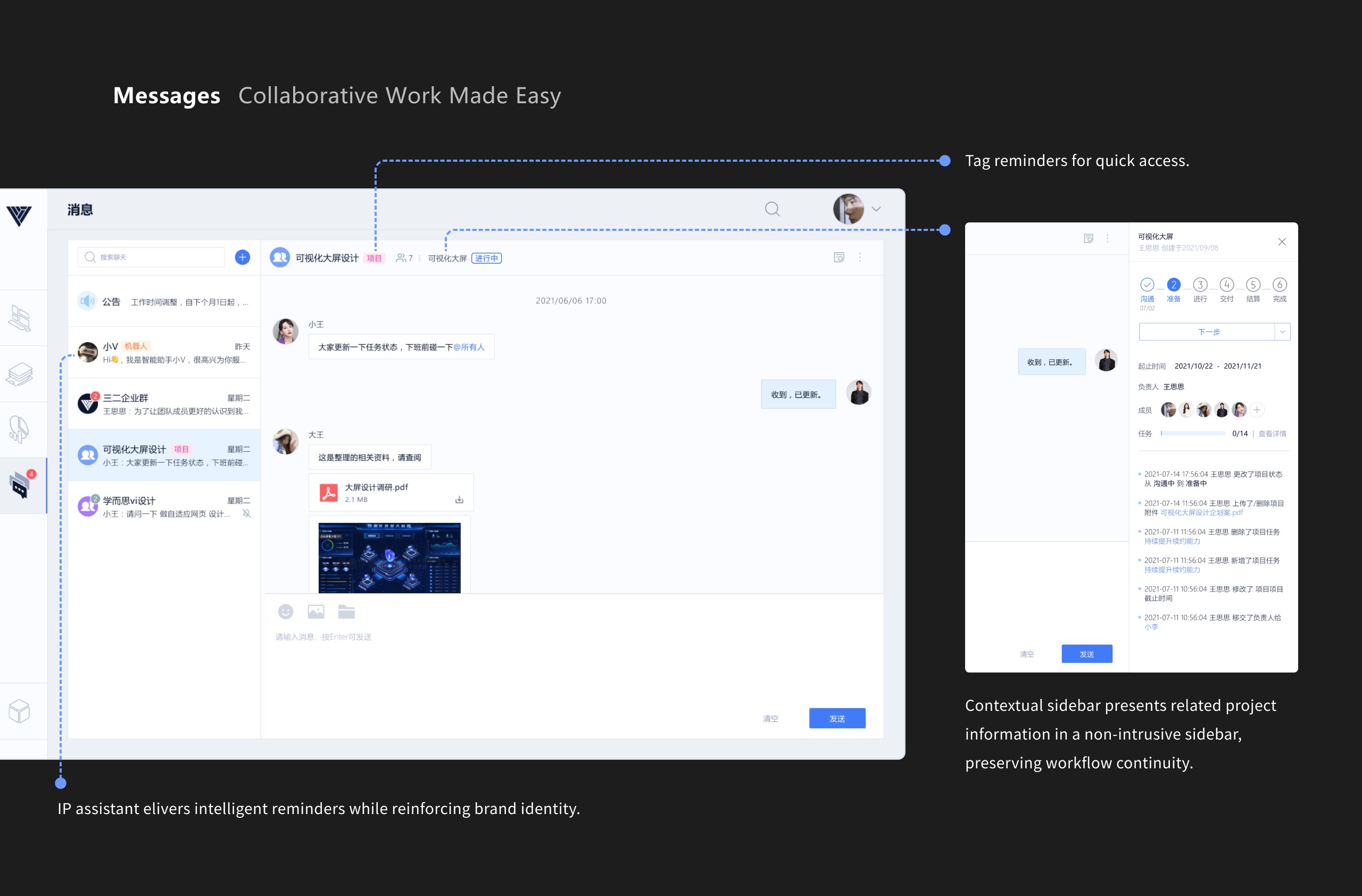Viewport: 1362px width, 896px height.
Task: Select step 4 交付 in project stepper
Action: click(x=1226, y=285)
